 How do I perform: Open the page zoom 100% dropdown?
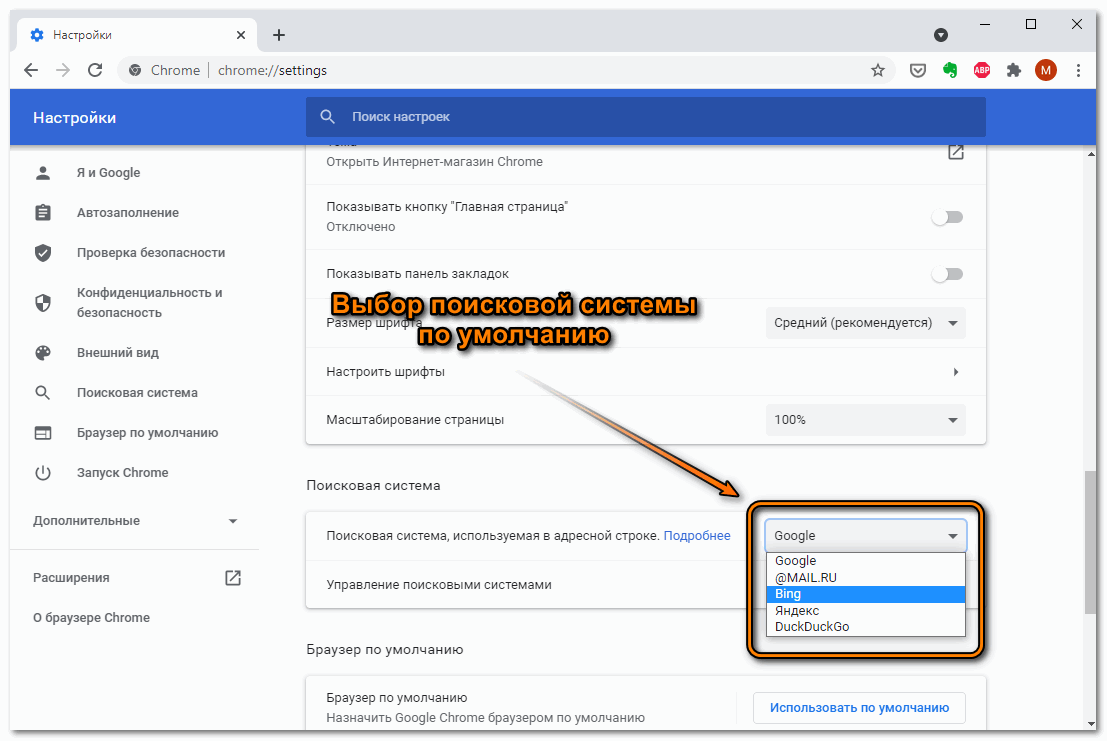[x=866, y=420]
